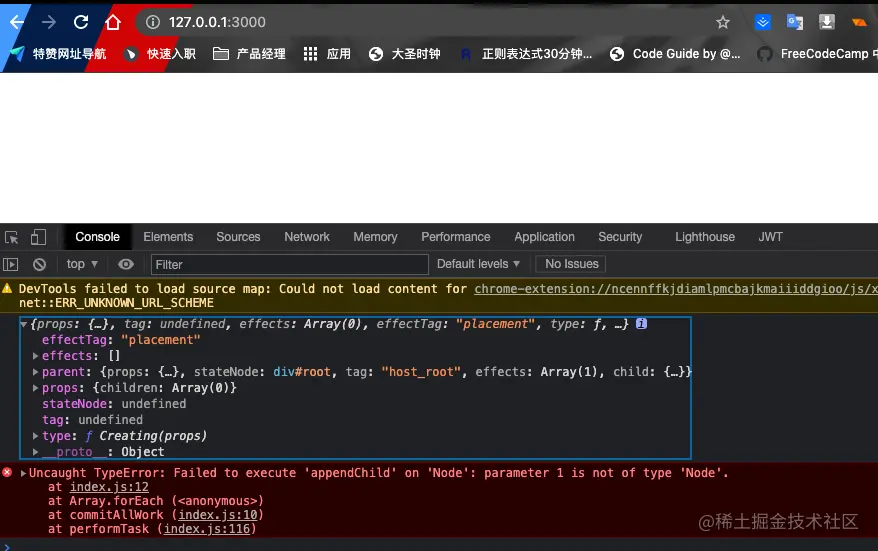The image size is (878, 551).
Task: Switch to the Performance tab
Action: click(x=456, y=237)
